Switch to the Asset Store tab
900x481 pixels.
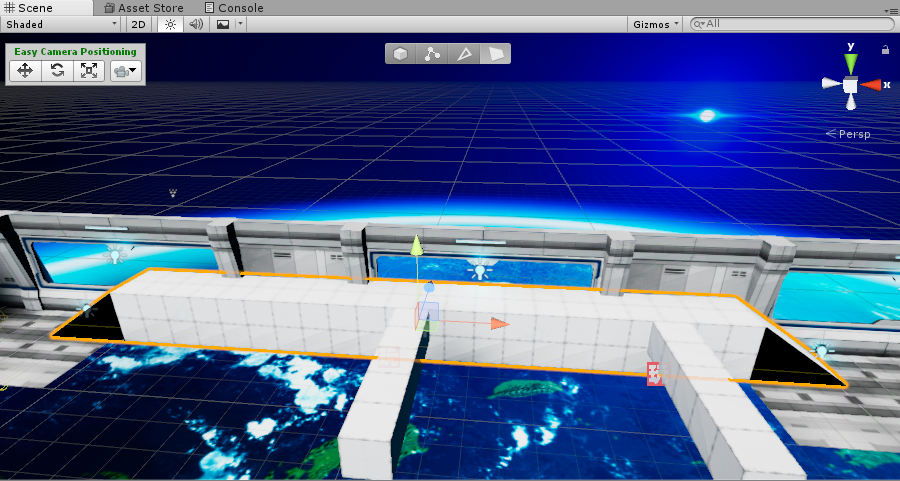pyautogui.click(x=144, y=8)
